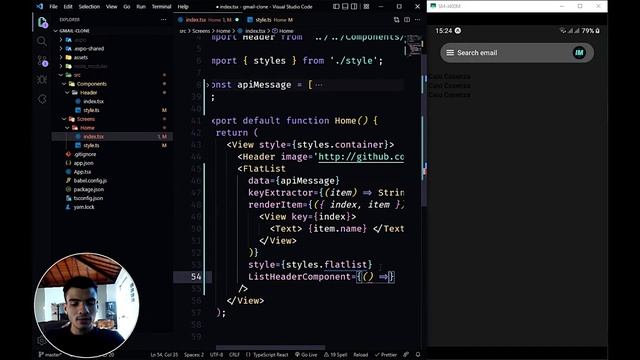Open the Terminal menu
Screen dimensions: 640x360
(x=162, y=7)
